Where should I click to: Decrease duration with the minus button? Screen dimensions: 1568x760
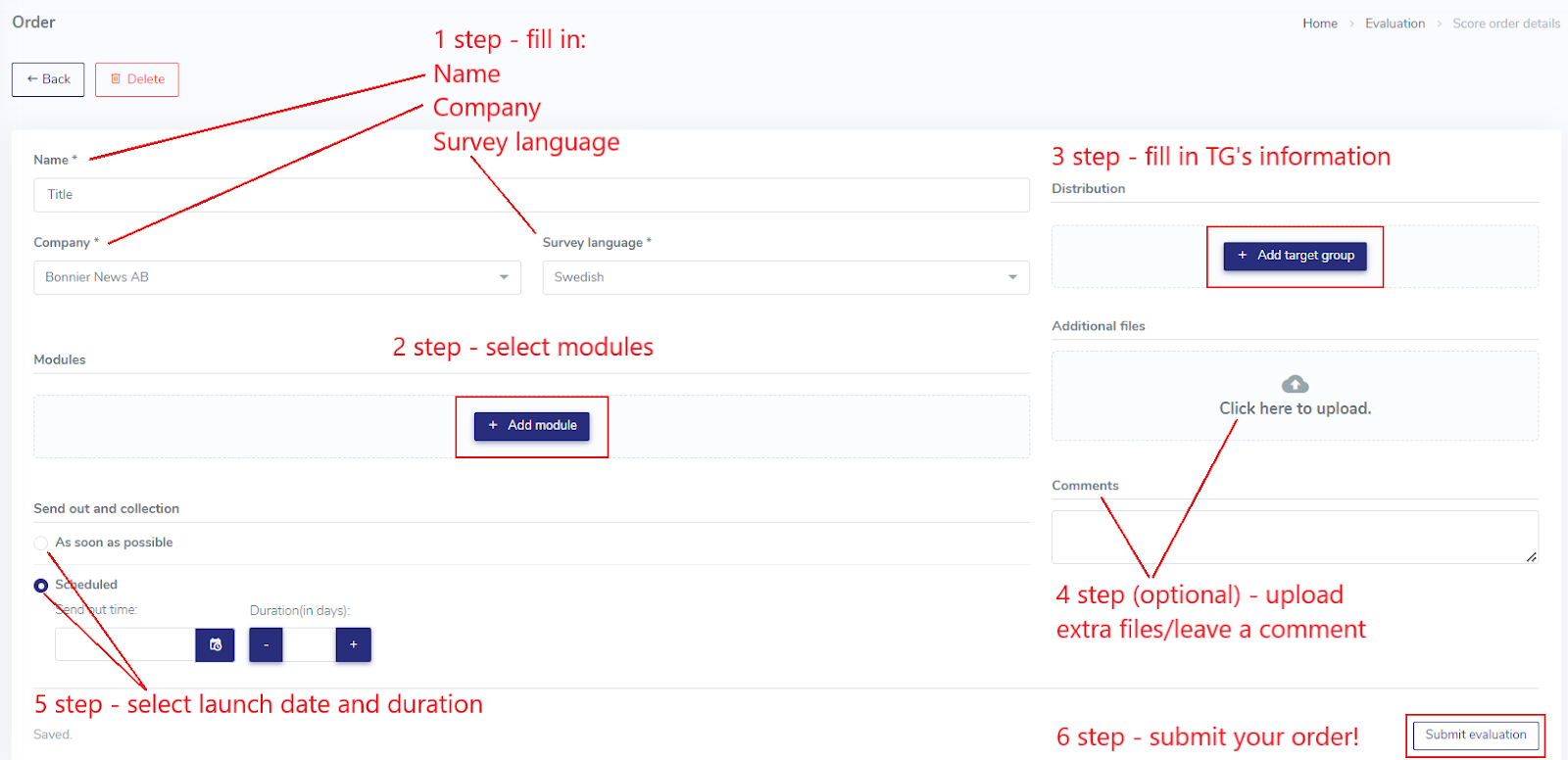(x=266, y=644)
